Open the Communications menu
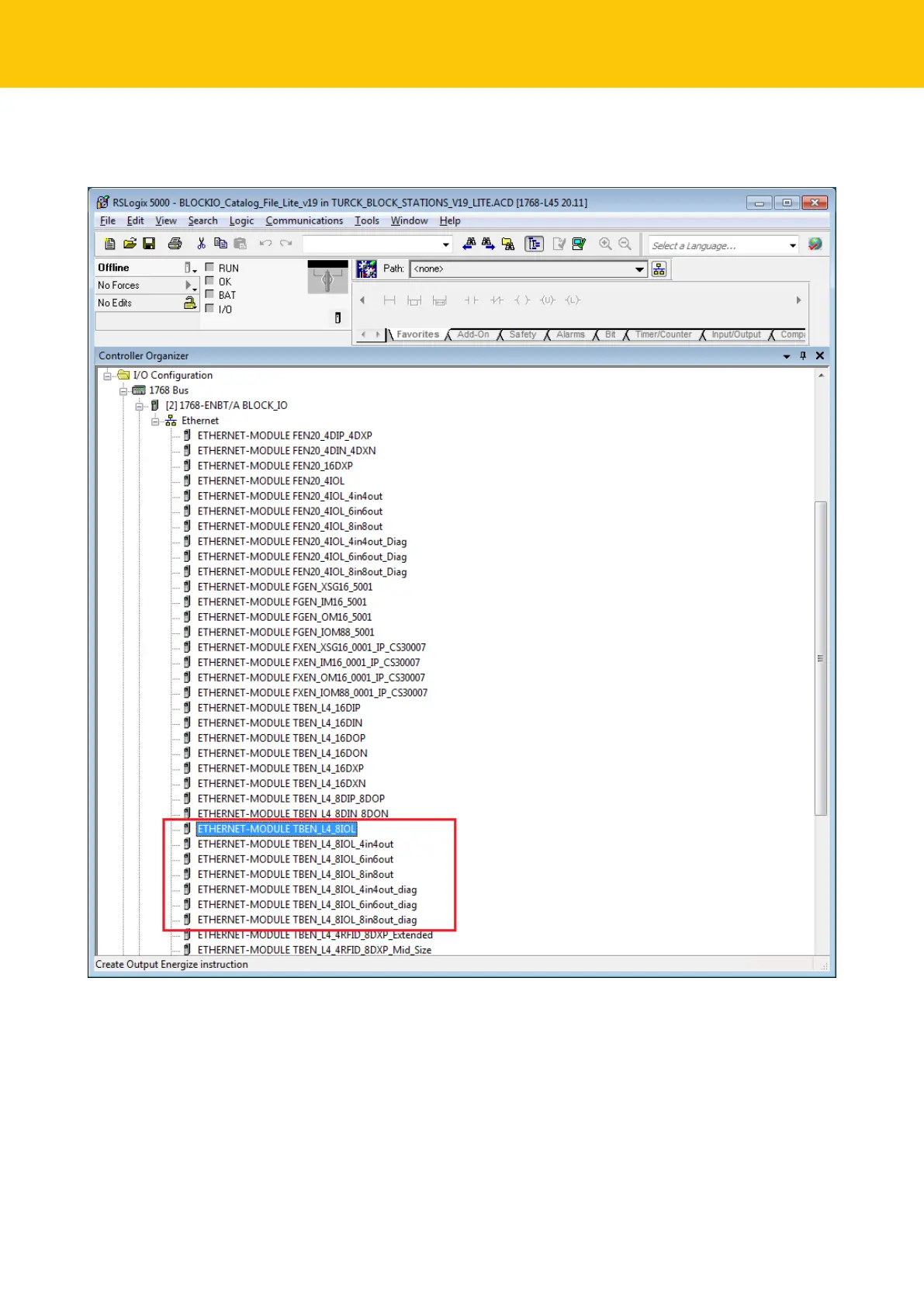 tap(304, 220)
